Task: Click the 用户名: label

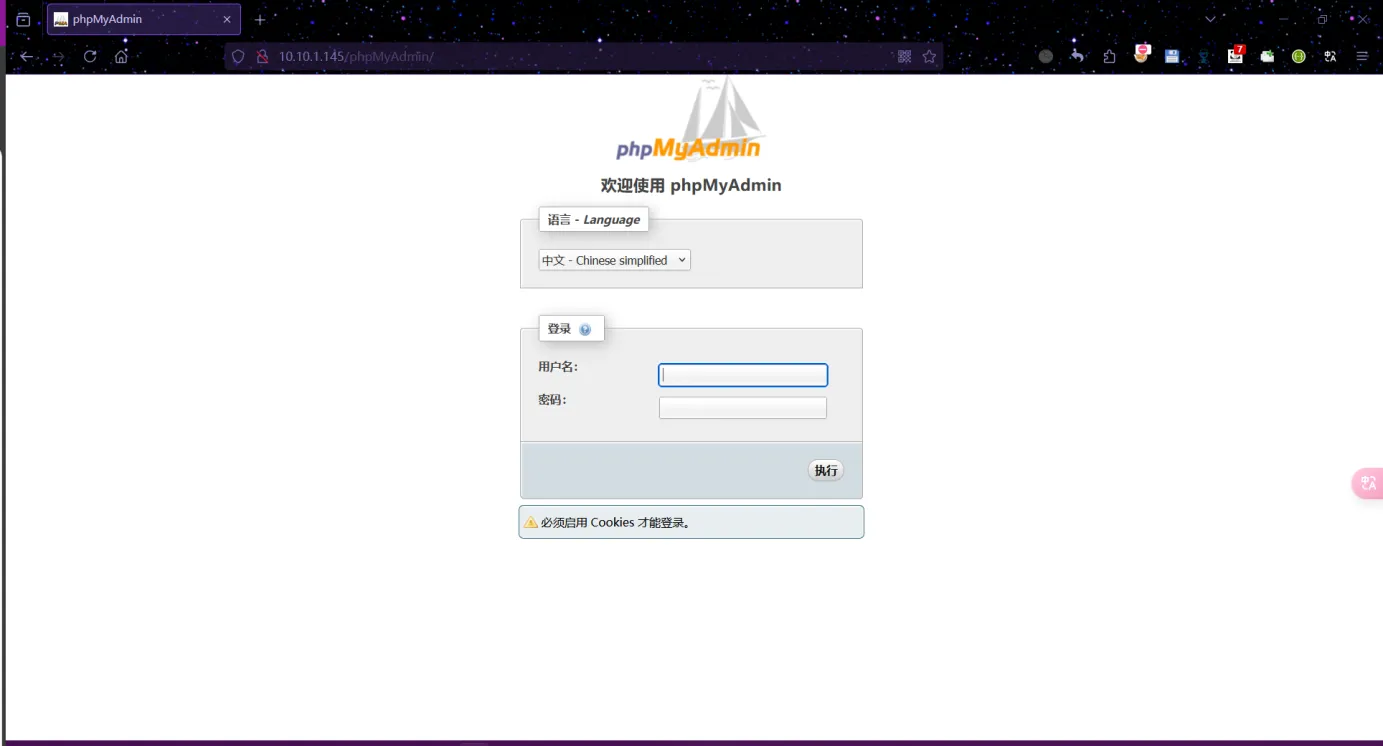Action: 558,367
